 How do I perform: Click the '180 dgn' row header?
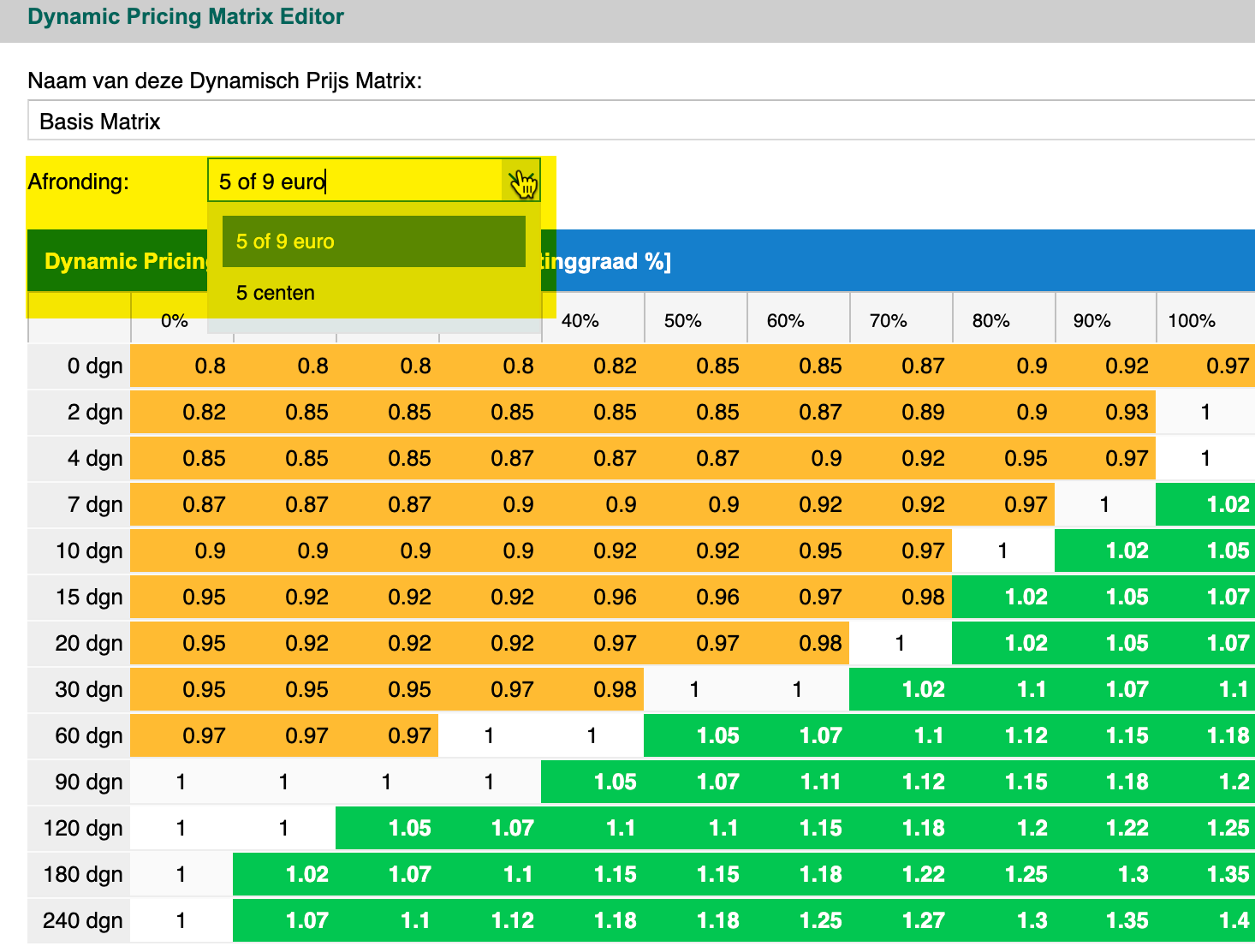79,874
